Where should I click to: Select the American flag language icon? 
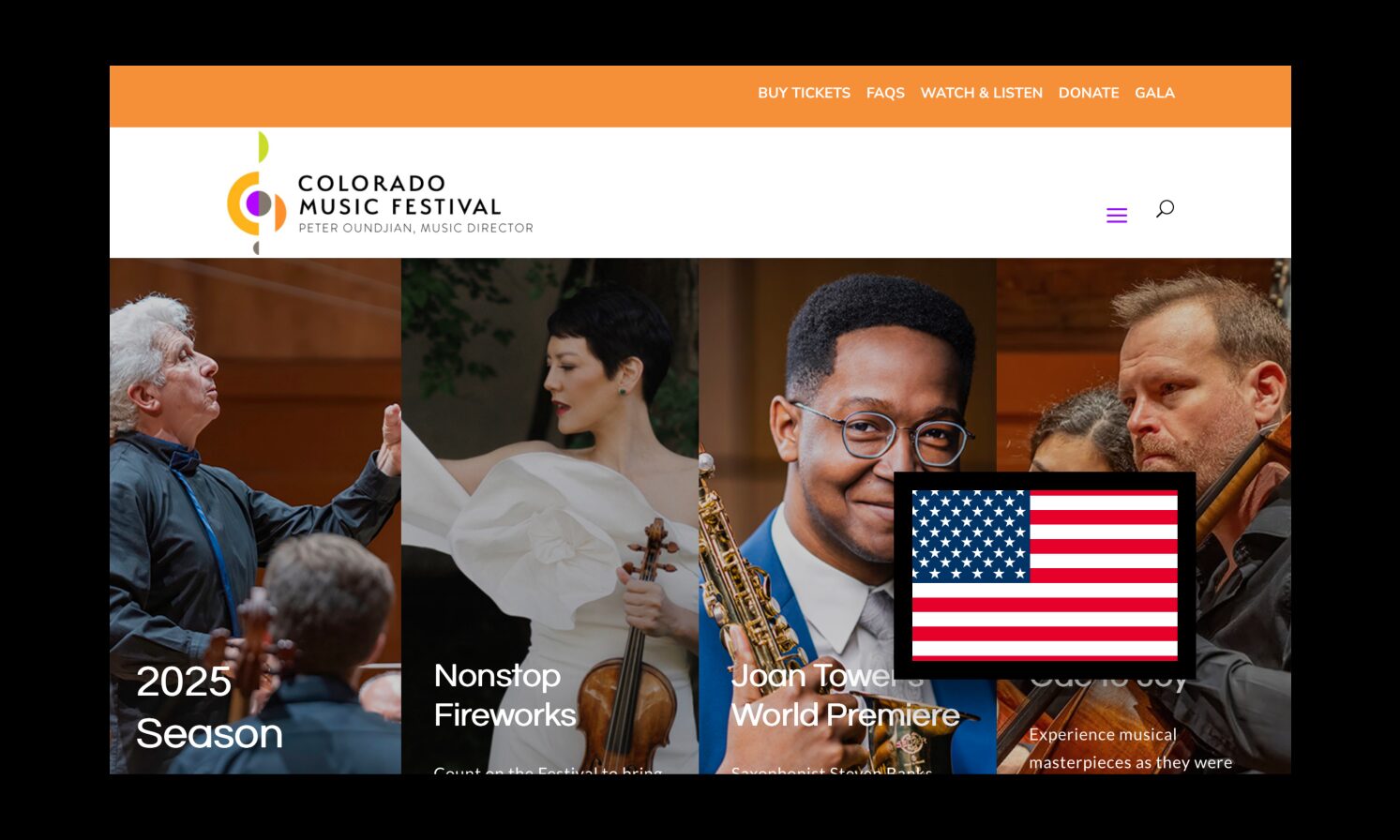[x=1045, y=575]
